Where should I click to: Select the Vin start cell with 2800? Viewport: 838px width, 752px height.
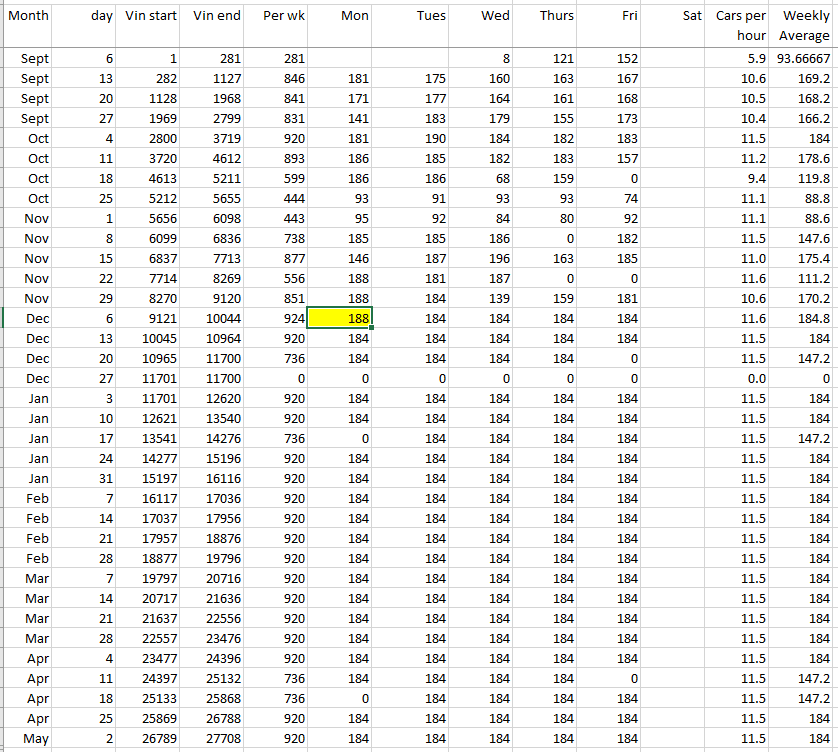(x=151, y=138)
